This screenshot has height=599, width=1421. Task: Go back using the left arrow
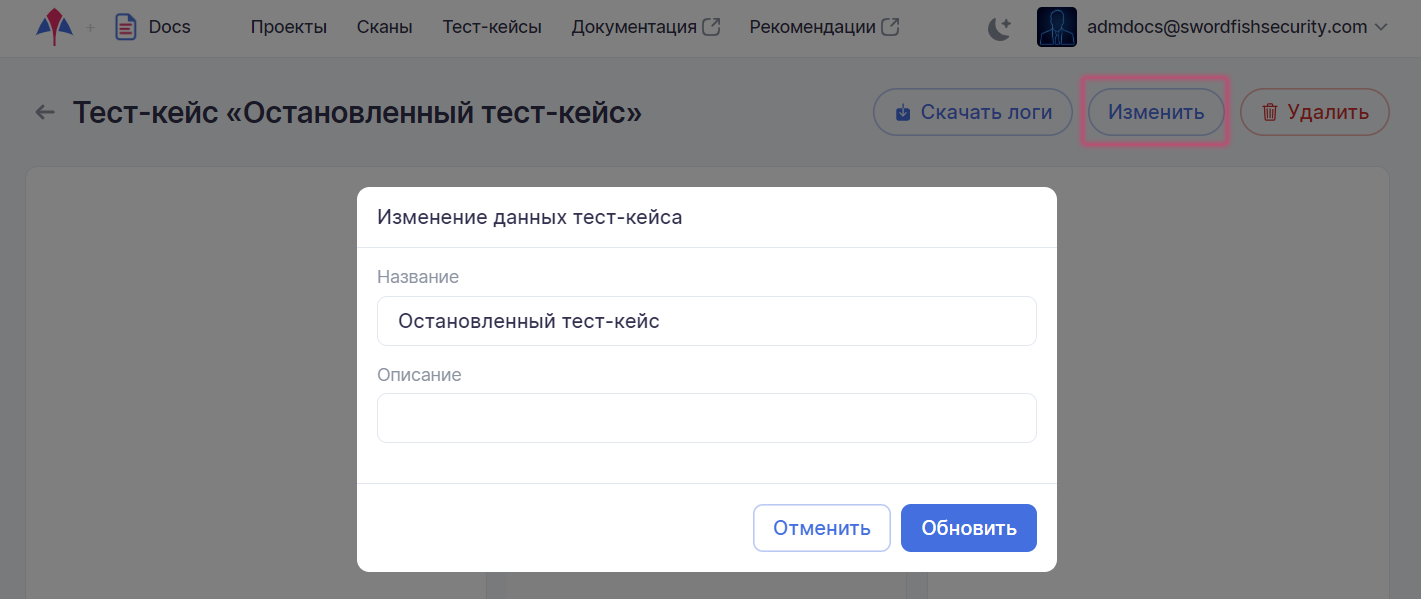tap(45, 112)
